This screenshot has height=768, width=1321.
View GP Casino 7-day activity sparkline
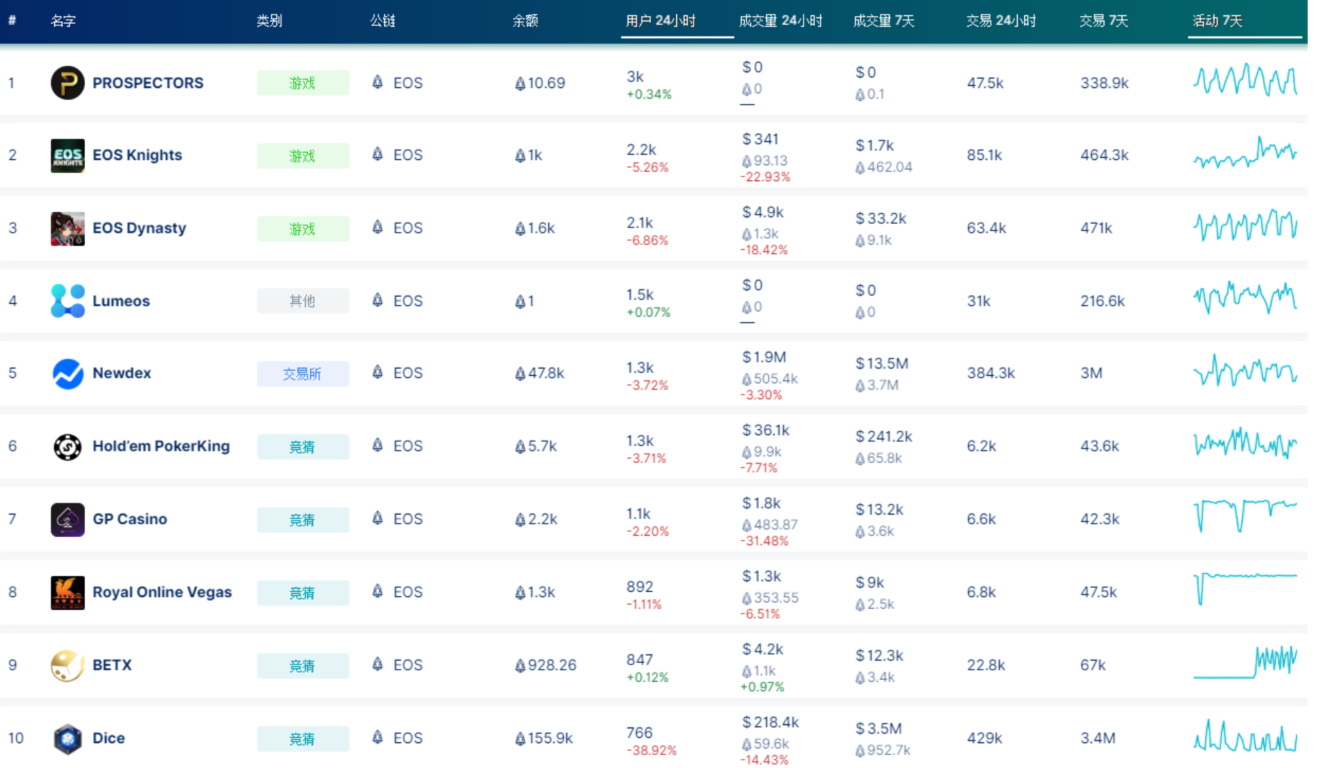point(1245,515)
